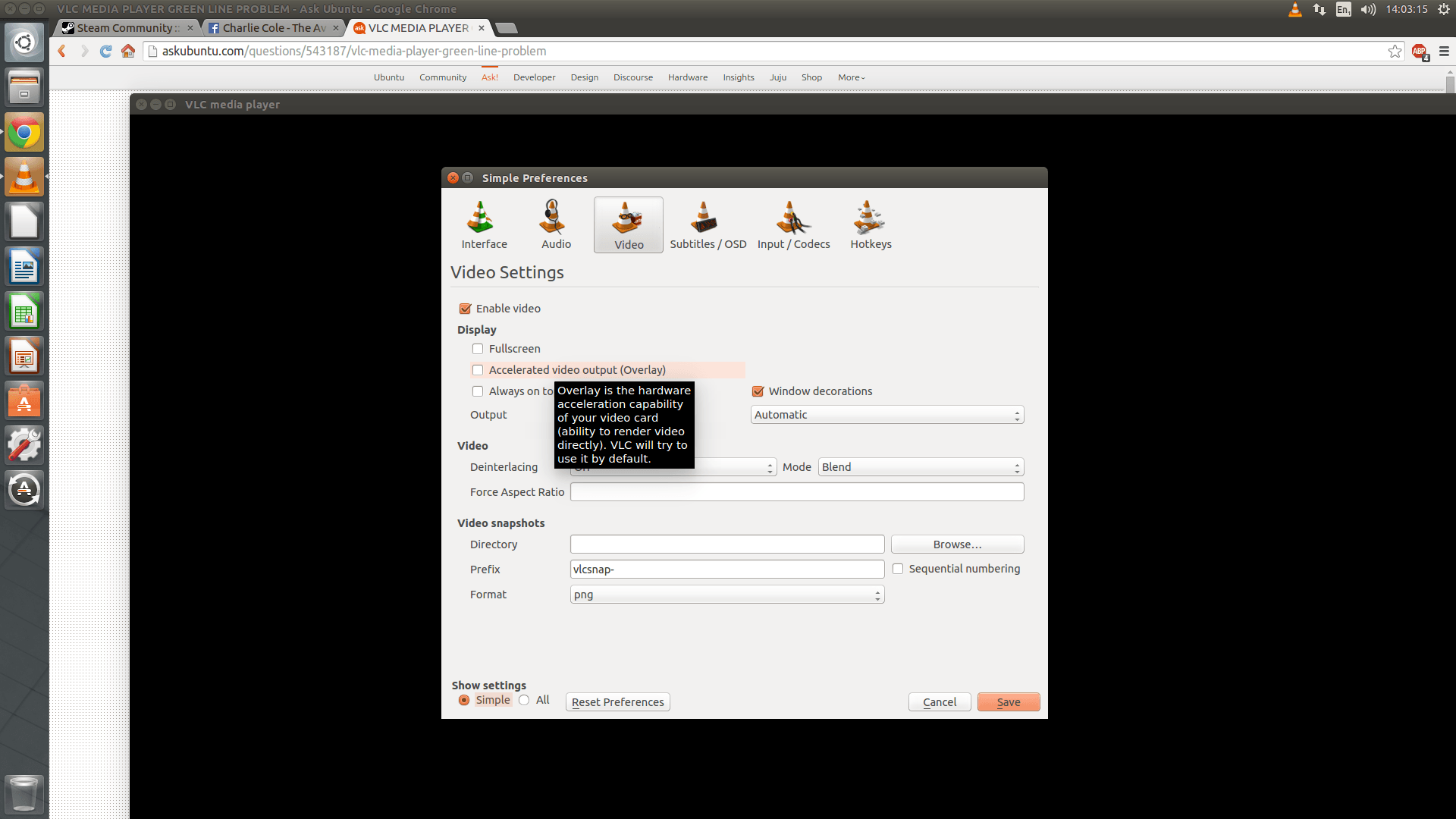Open the Output dropdown set to Automatic

(x=887, y=415)
